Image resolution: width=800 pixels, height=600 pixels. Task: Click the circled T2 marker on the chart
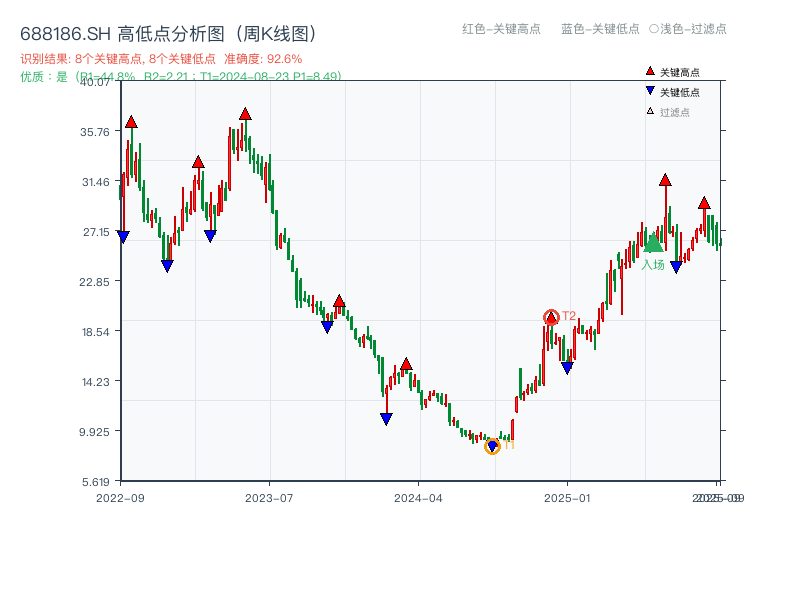pyautogui.click(x=550, y=315)
